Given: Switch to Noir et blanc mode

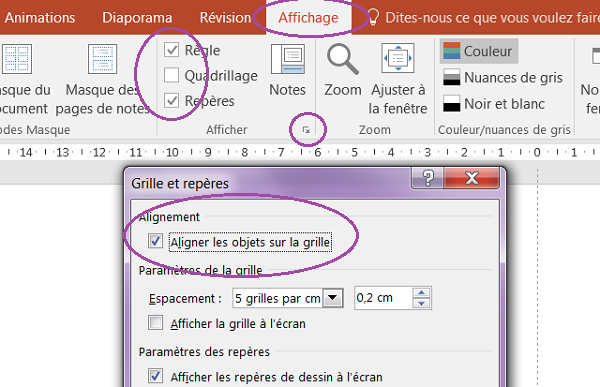Looking at the screenshot, I should pyautogui.click(x=494, y=103).
